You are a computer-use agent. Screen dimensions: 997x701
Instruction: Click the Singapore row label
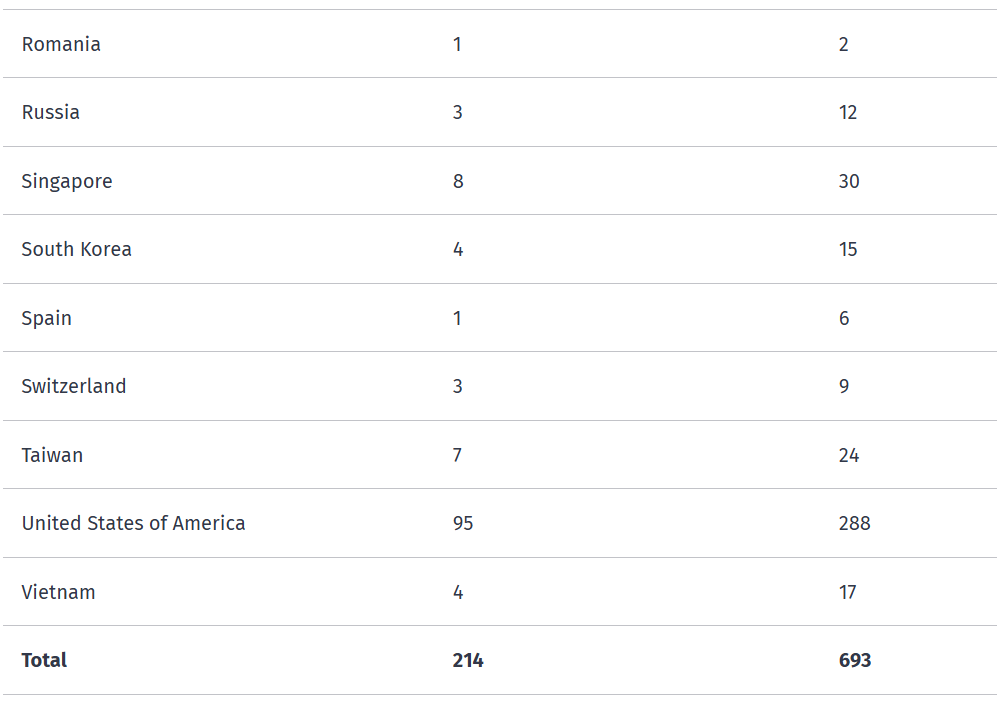67,181
